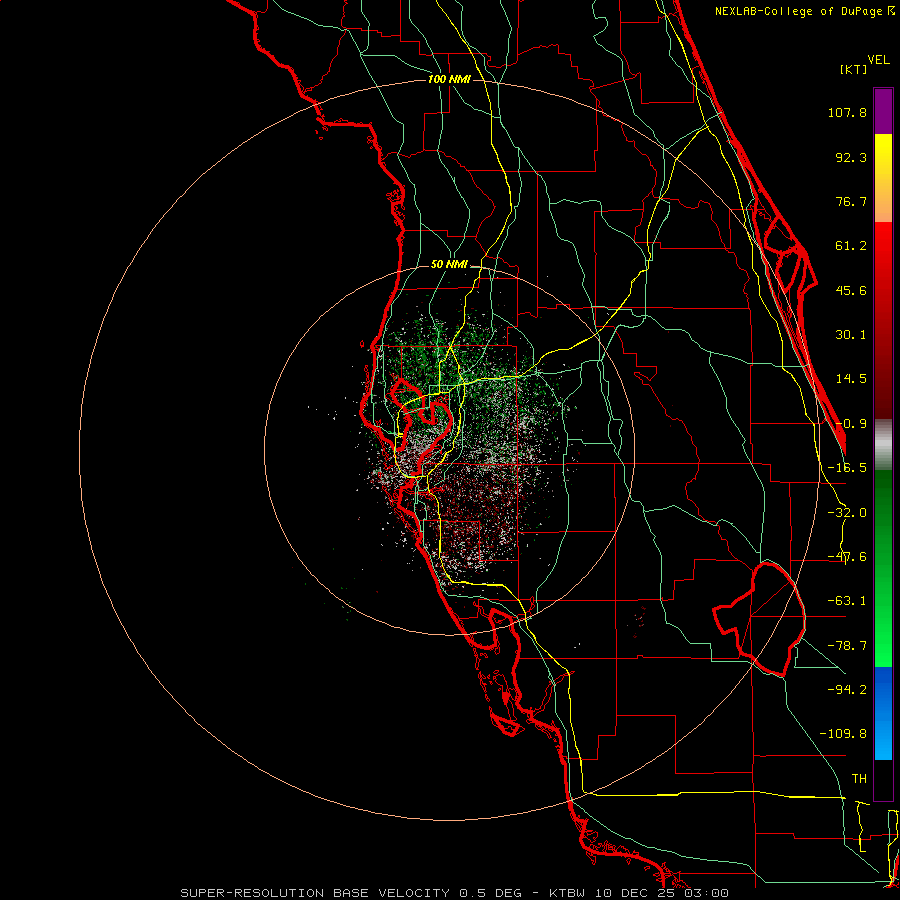
Task: Pick the black TH segment of color bar
Action: coord(883,779)
